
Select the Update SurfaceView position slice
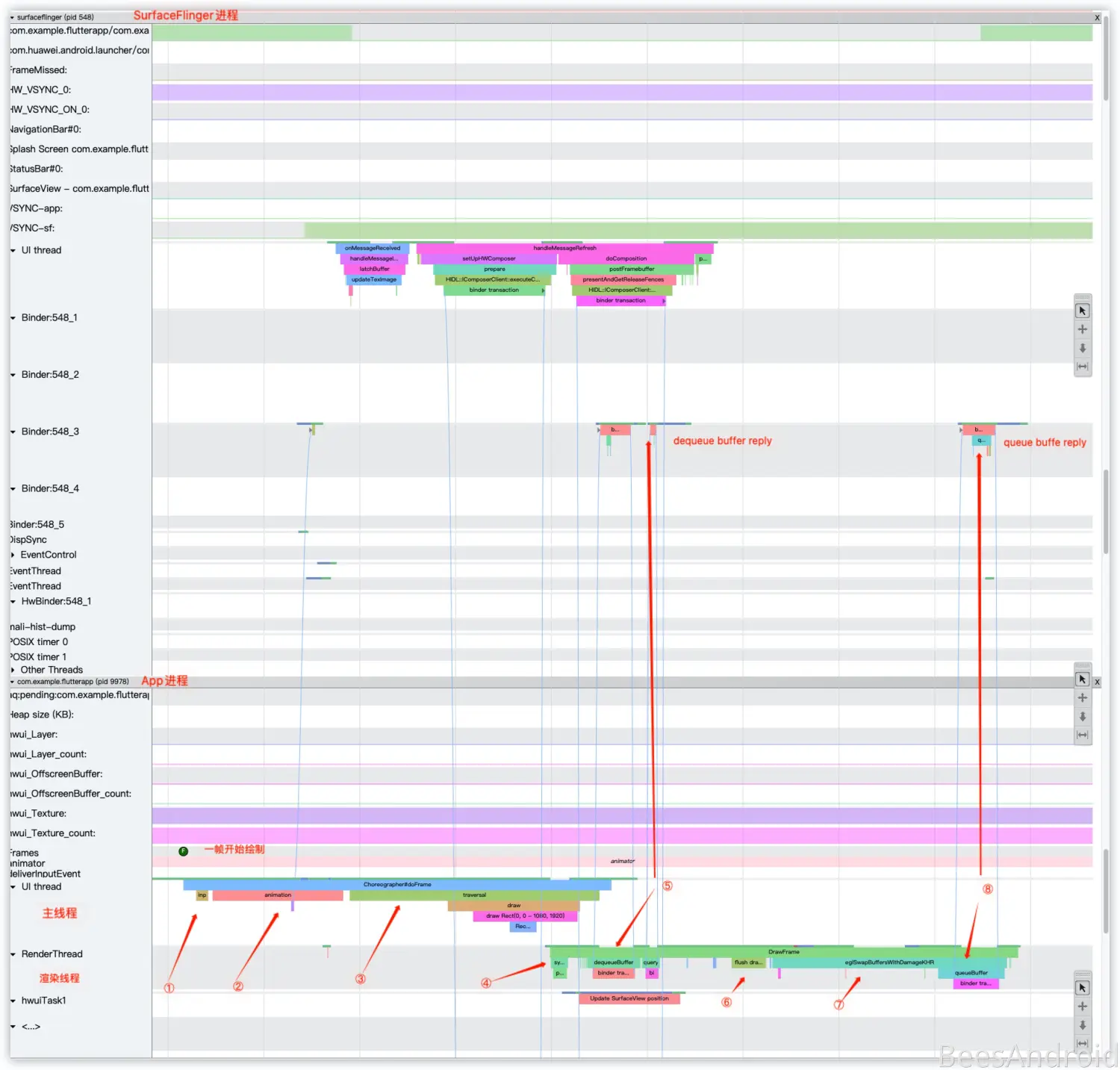629,998
